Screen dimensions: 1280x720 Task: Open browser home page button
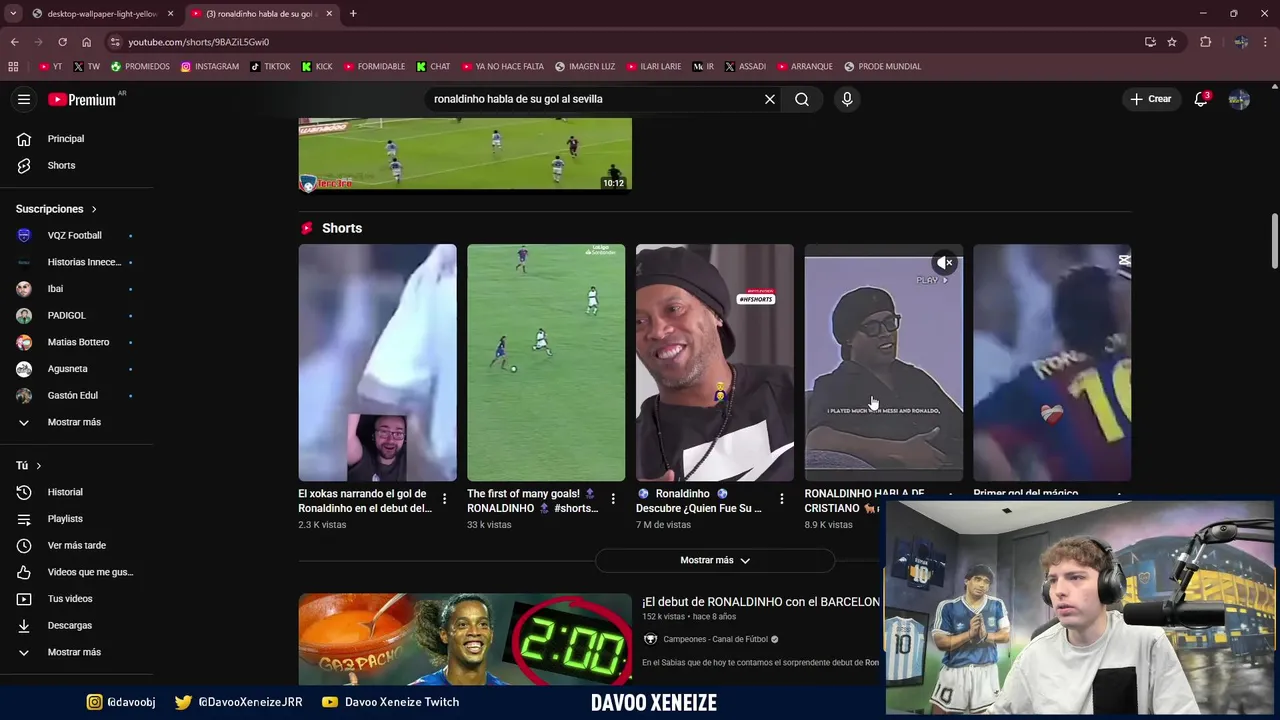click(87, 42)
